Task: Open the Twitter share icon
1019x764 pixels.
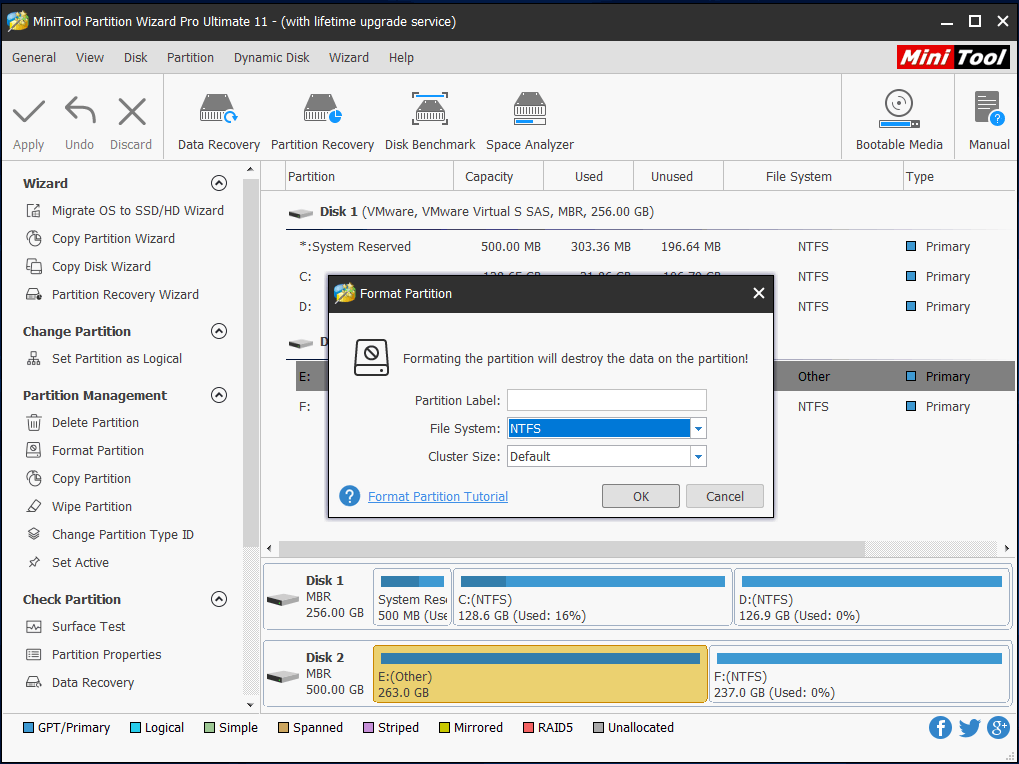Action: pos(969,727)
